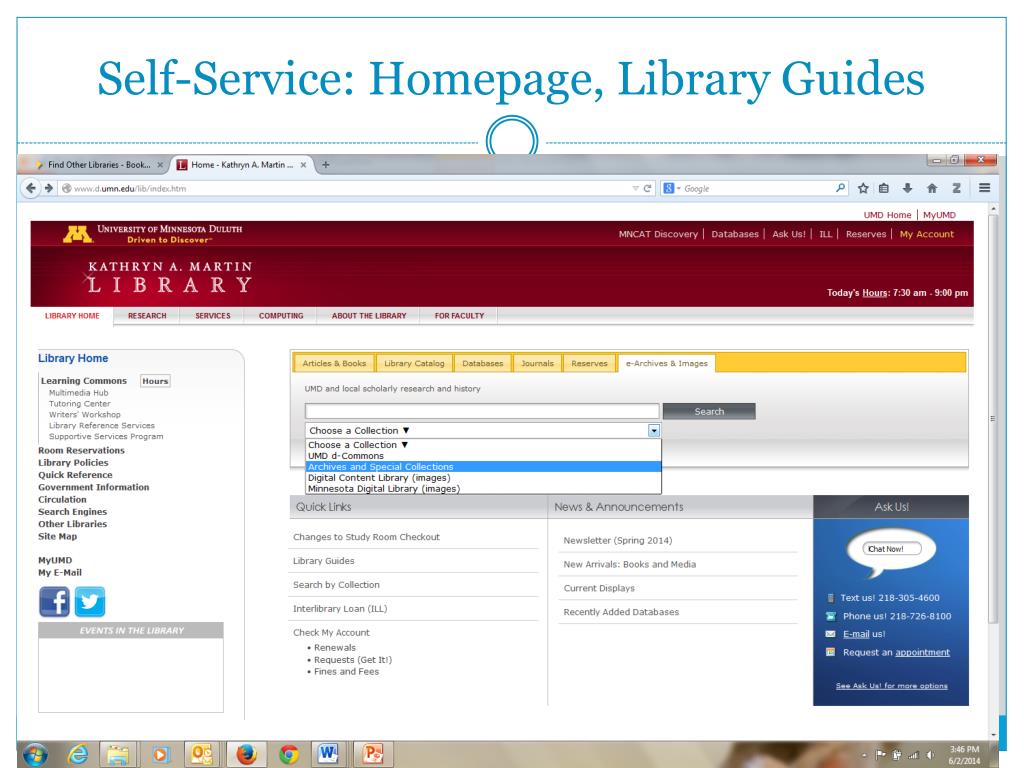Click the Hours button beside Learning Commons

[155, 381]
